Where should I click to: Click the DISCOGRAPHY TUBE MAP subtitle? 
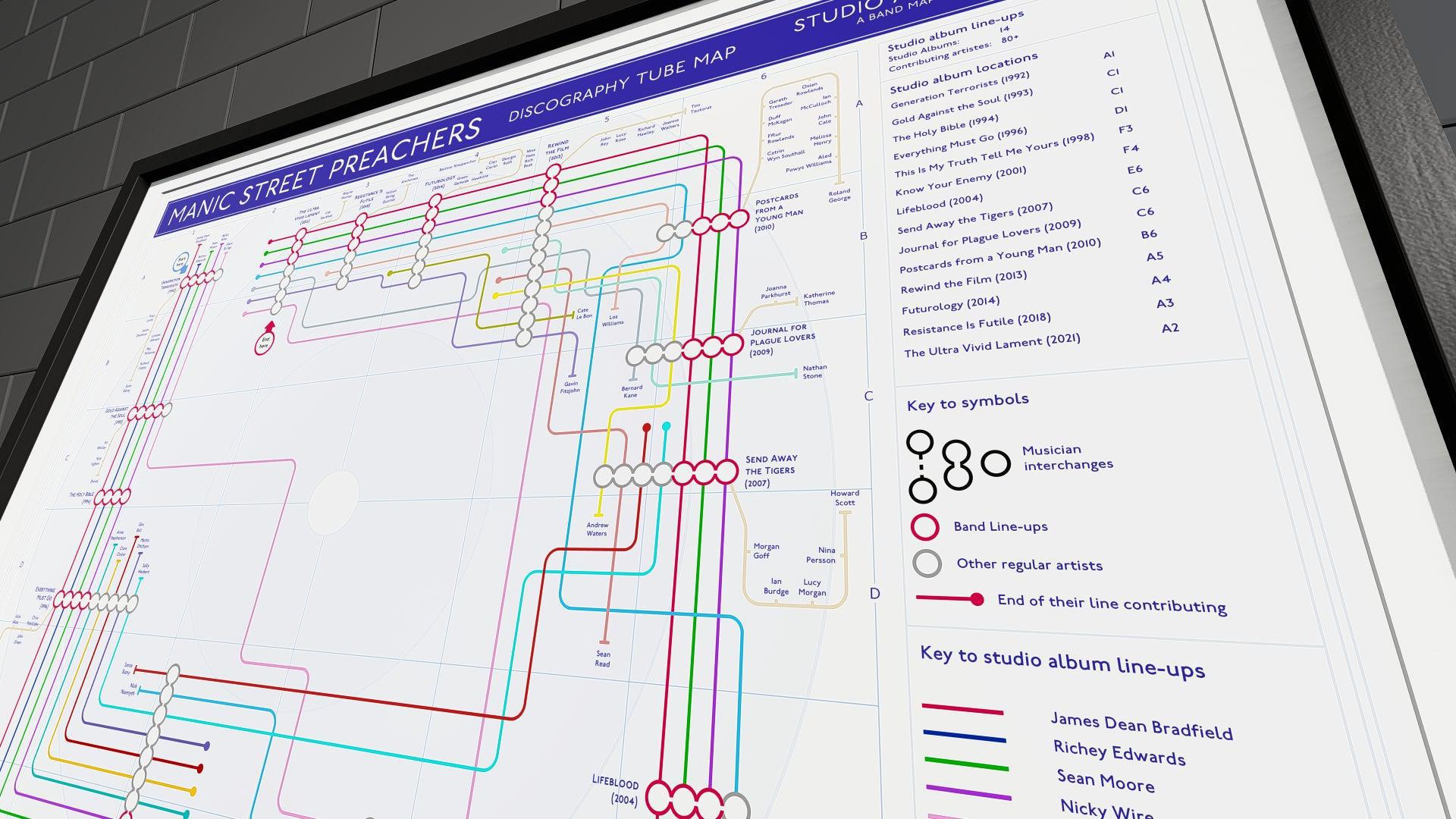click(622, 84)
